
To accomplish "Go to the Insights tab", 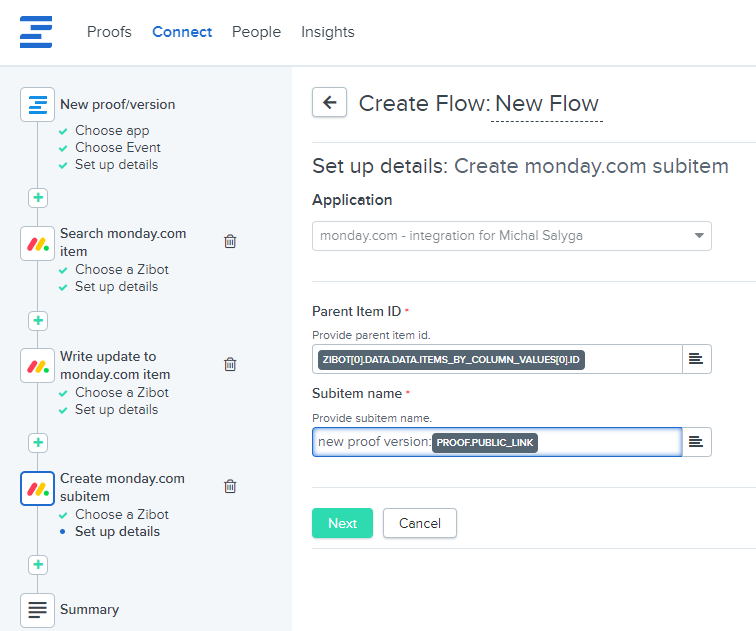I will click(327, 32).
